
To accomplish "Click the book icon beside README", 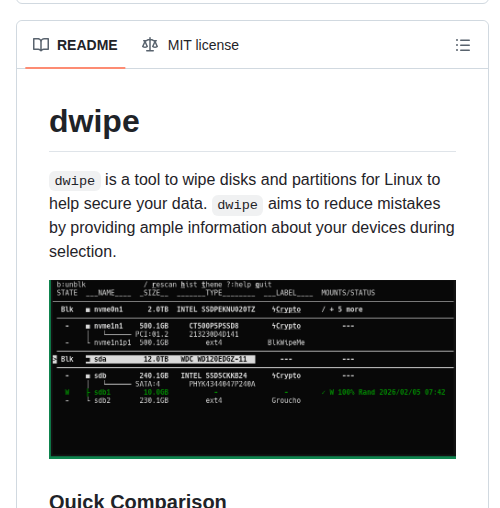I will pyautogui.click(x=41, y=45).
